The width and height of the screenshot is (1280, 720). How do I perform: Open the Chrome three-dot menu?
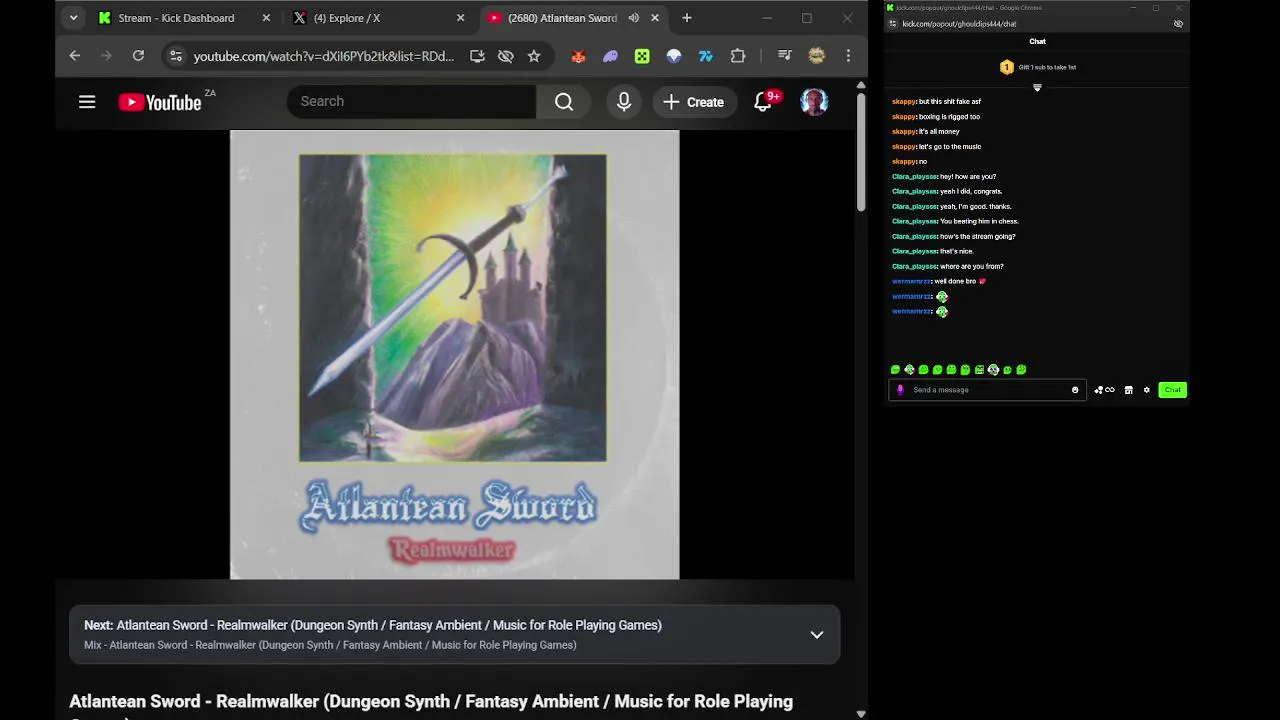[848, 56]
